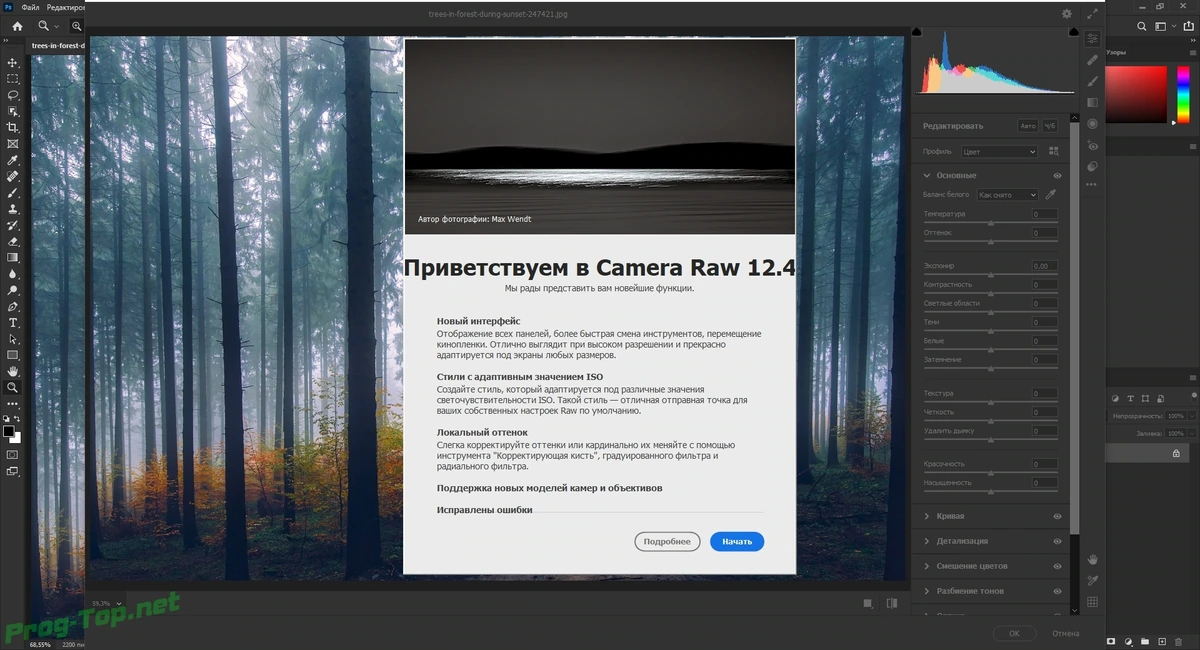Select the Gradient tool in Photoshop toolbar
The image size is (1200, 650).
click(13, 257)
